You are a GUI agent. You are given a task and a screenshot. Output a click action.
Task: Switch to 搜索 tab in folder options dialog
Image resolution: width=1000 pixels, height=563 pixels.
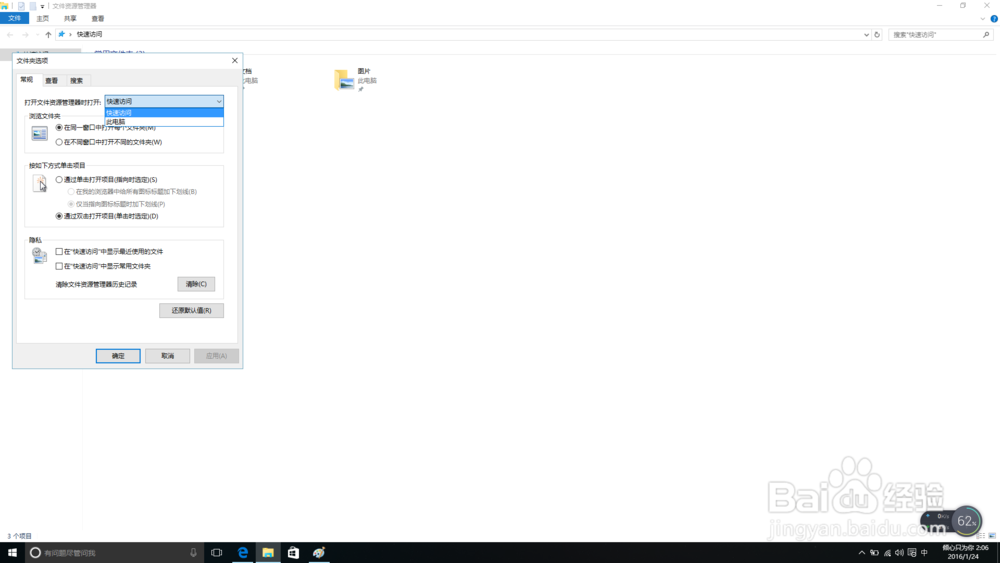pyautogui.click(x=77, y=80)
